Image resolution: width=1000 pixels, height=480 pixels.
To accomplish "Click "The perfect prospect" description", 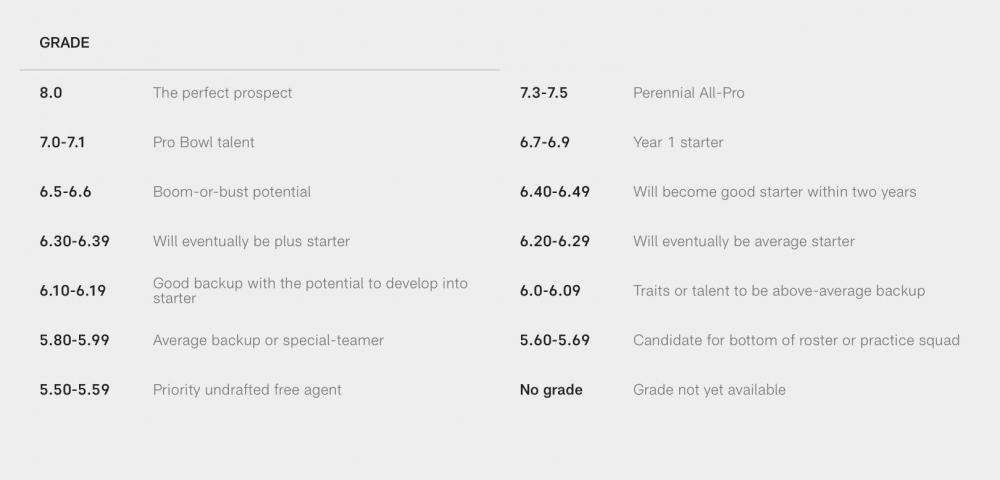I will [x=222, y=93].
